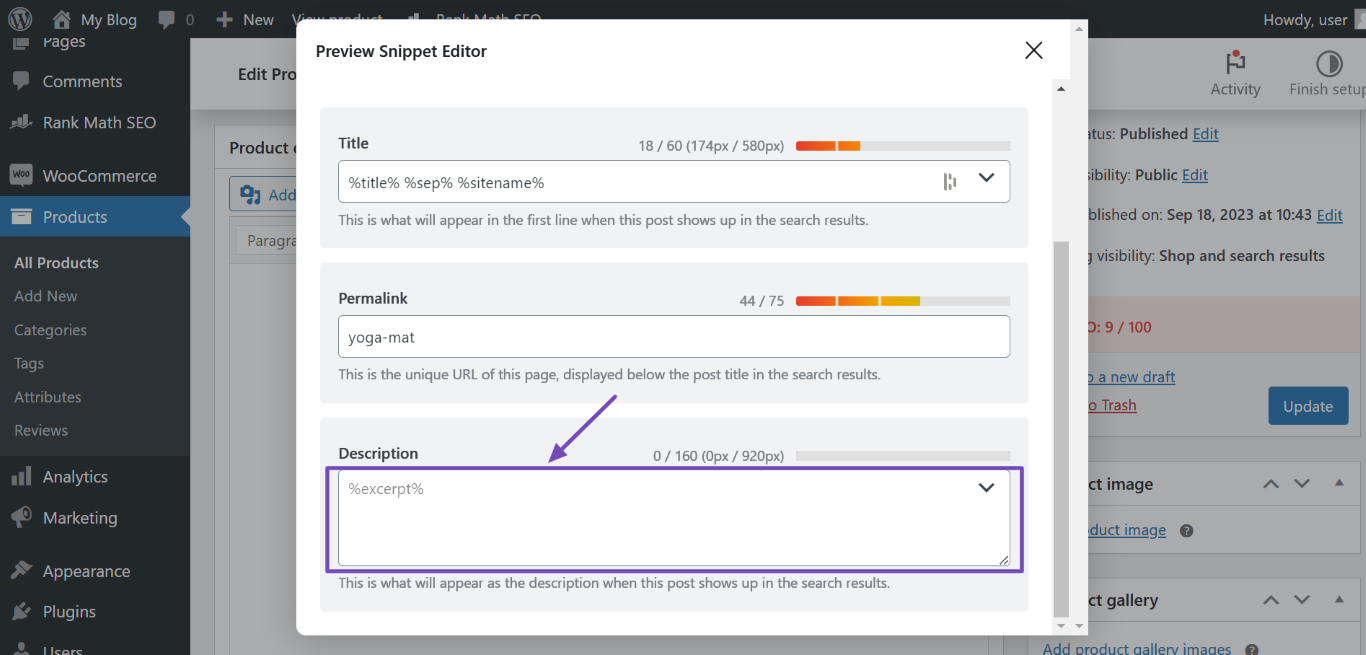This screenshot has height=655, width=1366.
Task: Edit the published date link
Action: (1329, 215)
